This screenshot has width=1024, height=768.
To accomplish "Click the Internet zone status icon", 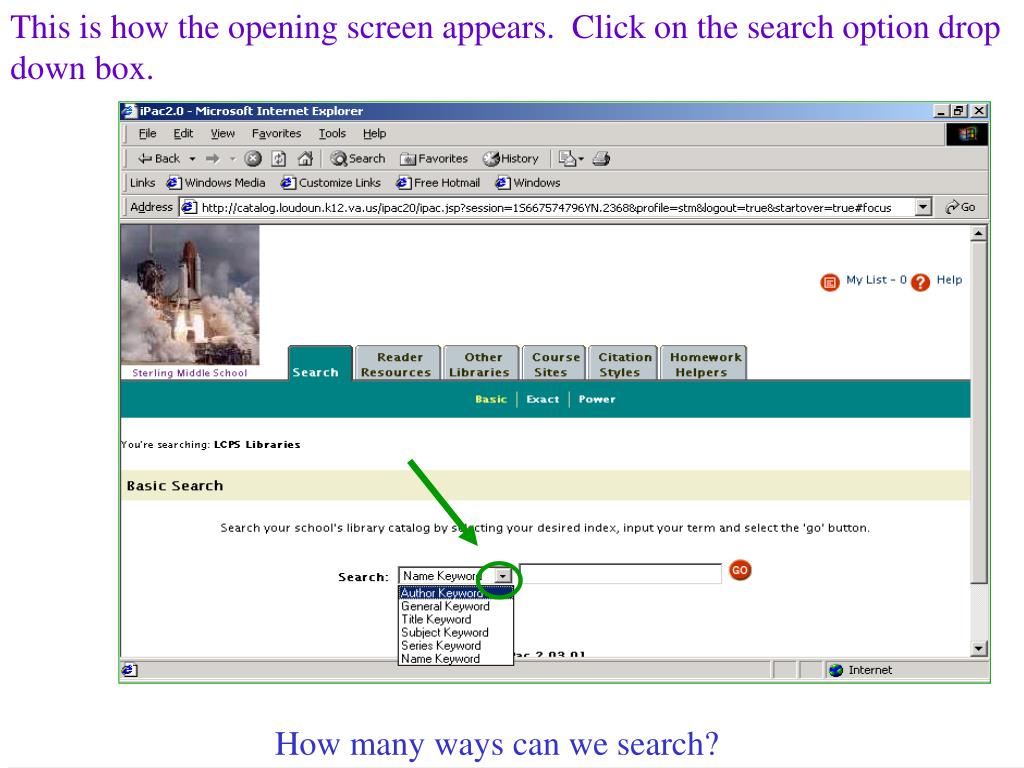I will click(836, 670).
